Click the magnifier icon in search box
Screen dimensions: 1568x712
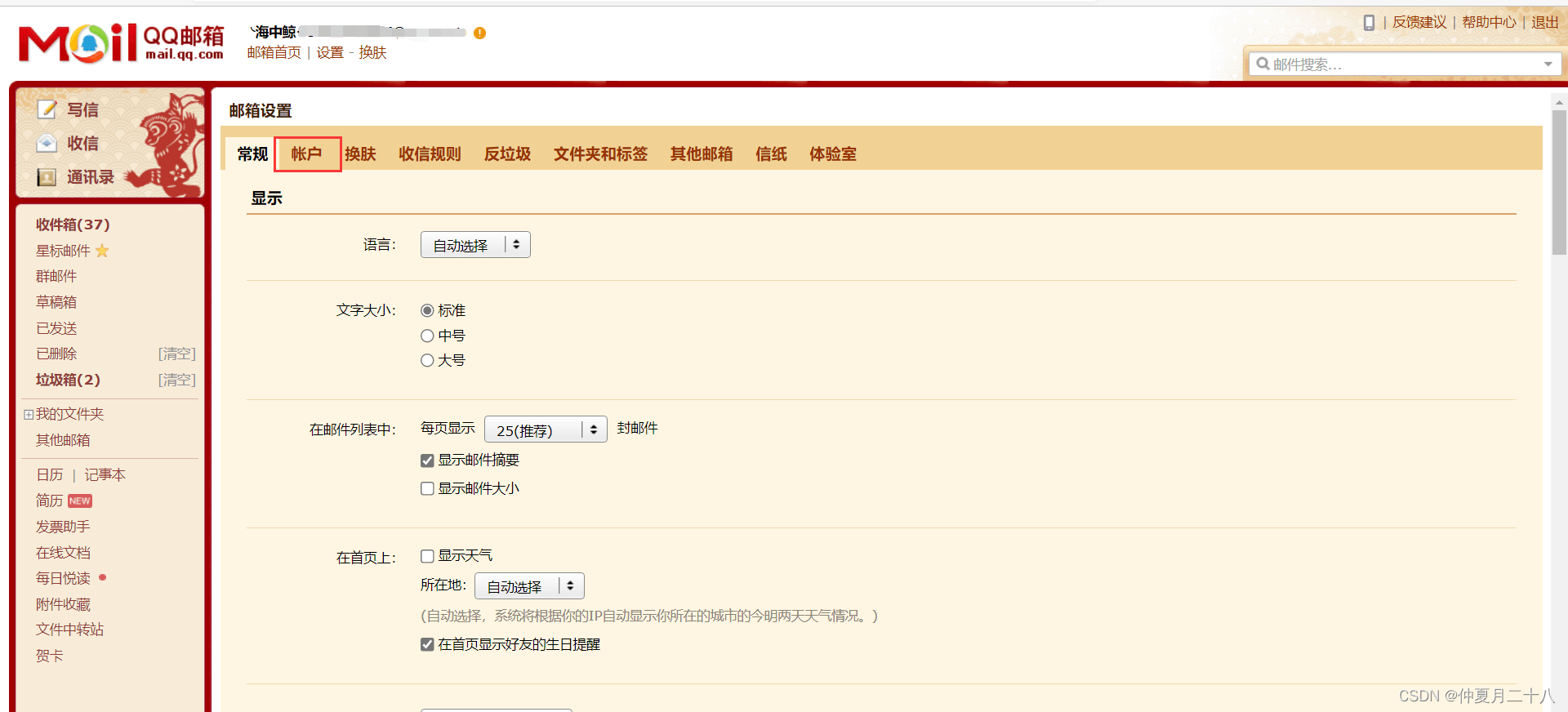1263,64
